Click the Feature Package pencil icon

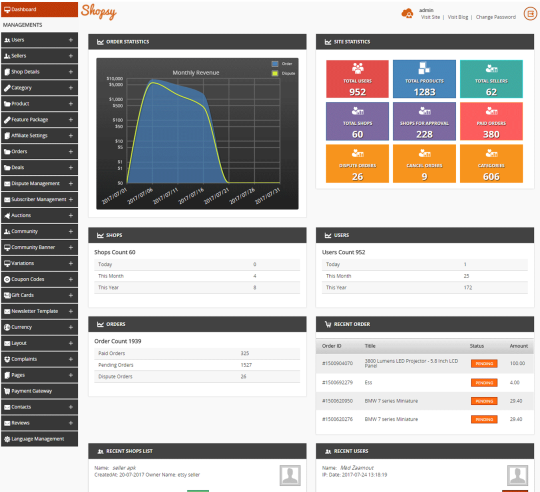coord(7,119)
